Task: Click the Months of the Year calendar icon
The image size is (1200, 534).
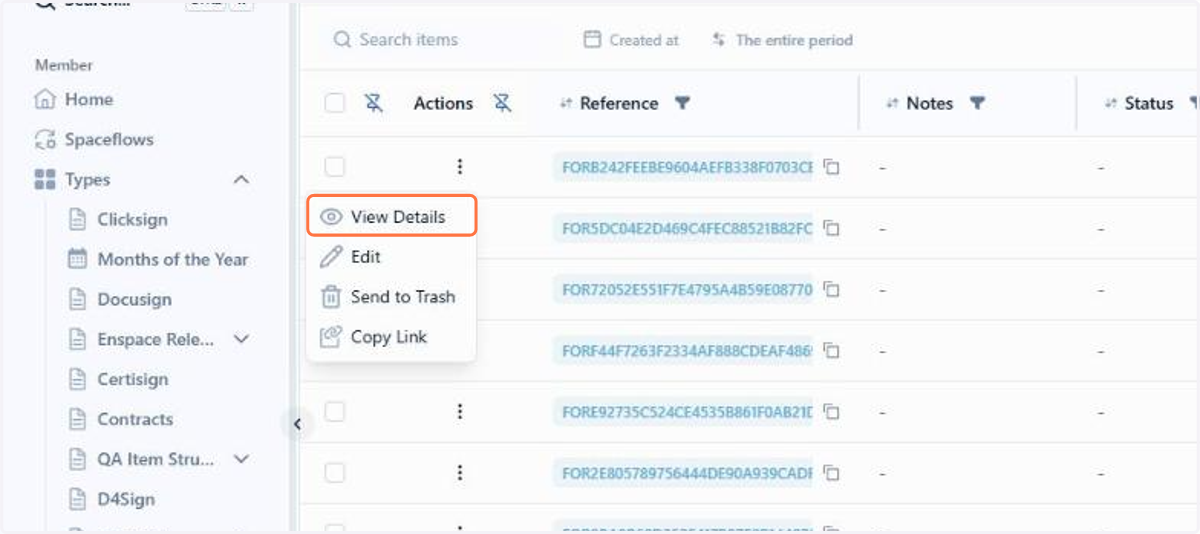Action: tap(77, 259)
